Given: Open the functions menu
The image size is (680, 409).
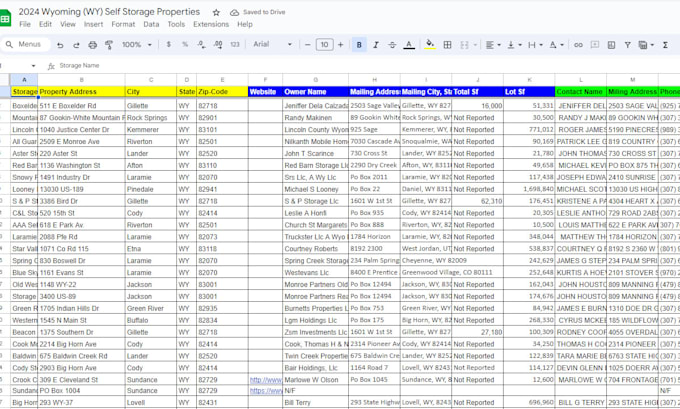Looking at the screenshot, I should [665, 45].
